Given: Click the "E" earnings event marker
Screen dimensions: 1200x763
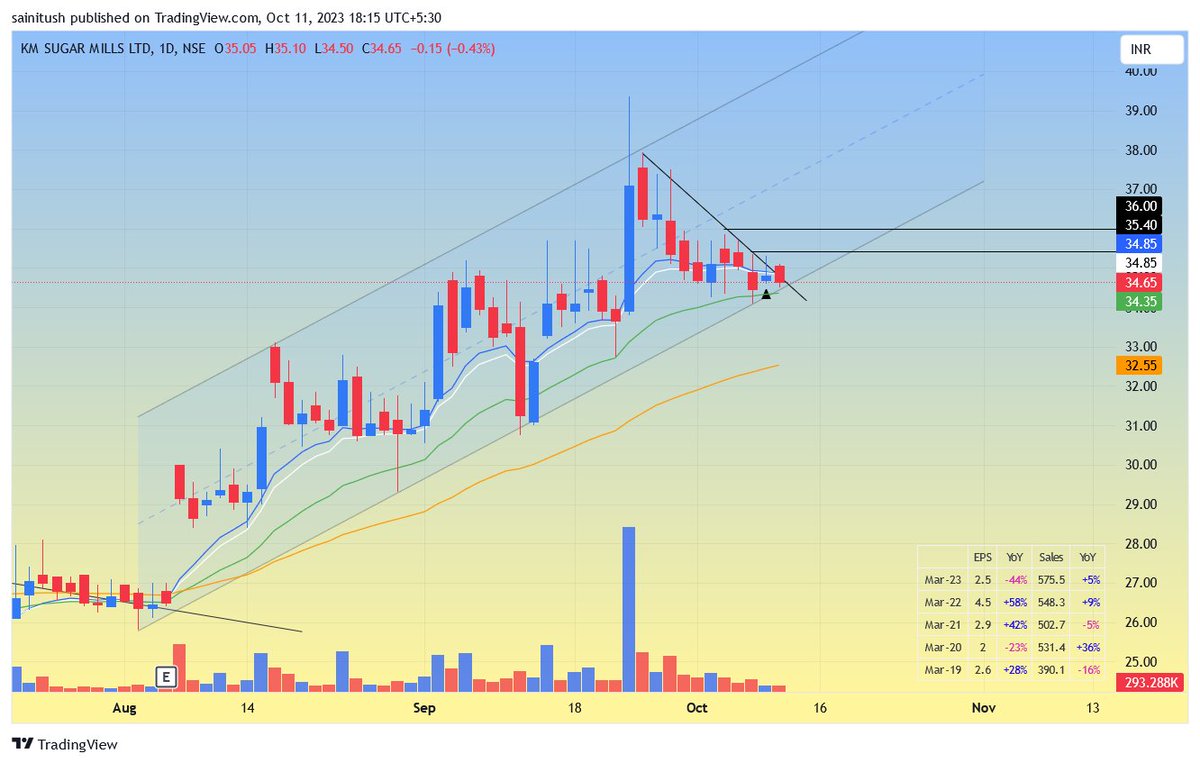Looking at the screenshot, I should (166, 676).
